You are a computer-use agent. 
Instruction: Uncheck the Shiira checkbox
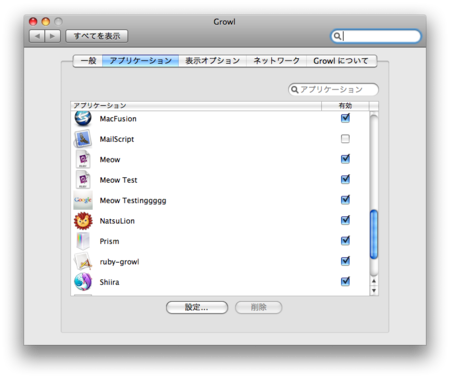coord(345,281)
